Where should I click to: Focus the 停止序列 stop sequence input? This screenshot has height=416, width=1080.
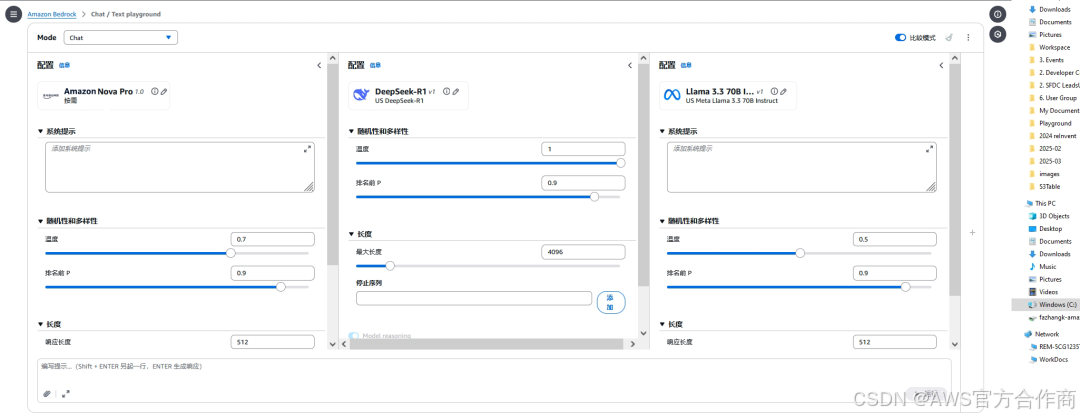[474, 298]
